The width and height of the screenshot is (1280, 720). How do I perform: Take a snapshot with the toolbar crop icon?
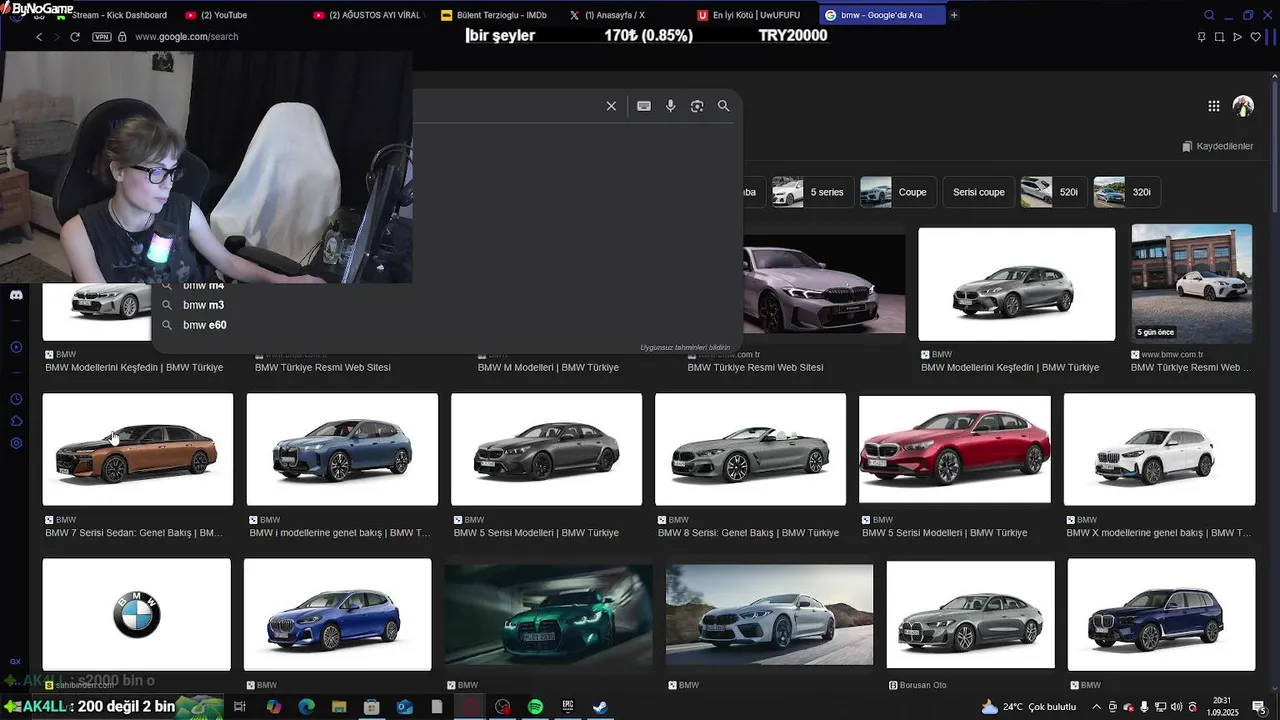(x=1219, y=37)
